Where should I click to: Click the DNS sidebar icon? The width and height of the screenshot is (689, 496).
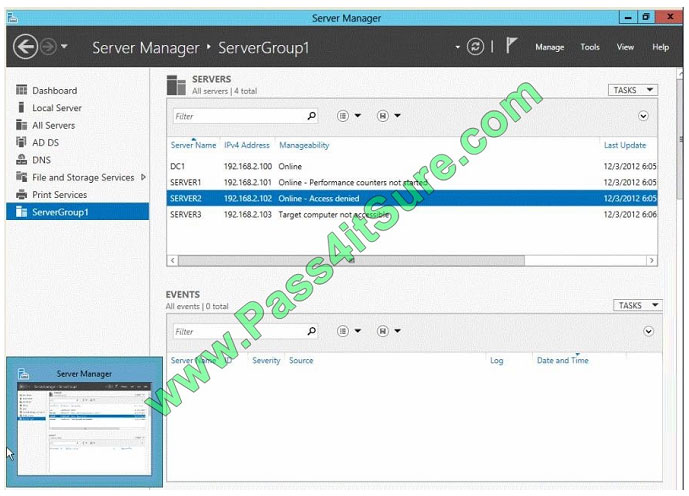pos(21,159)
